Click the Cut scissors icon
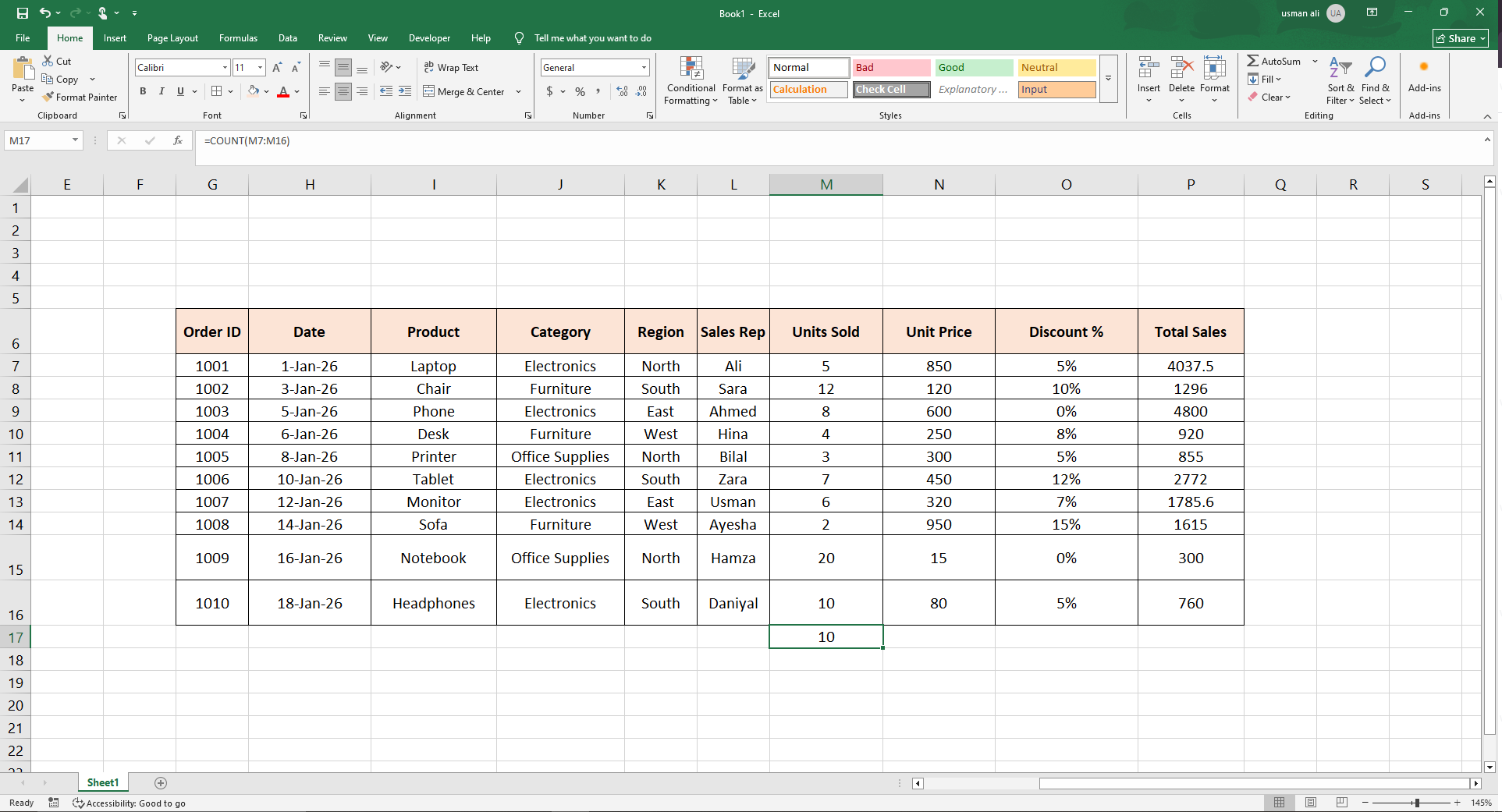 48,61
